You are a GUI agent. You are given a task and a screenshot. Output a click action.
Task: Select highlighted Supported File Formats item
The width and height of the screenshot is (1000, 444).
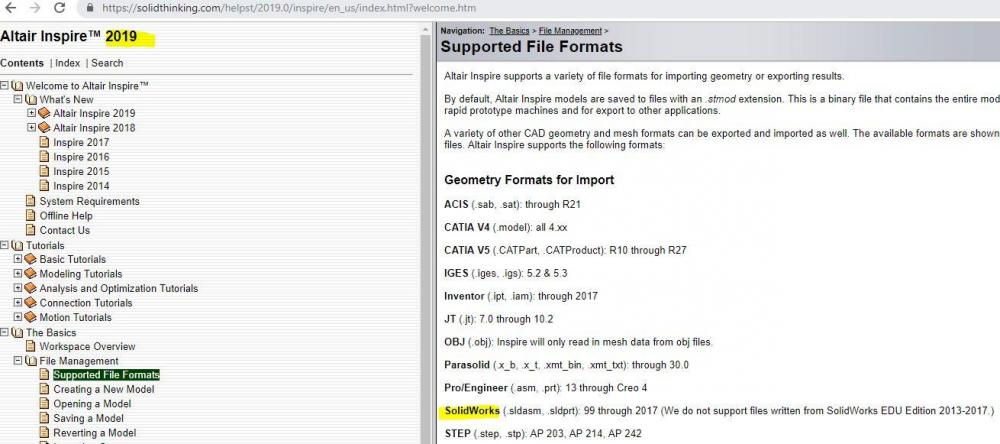pos(107,375)
